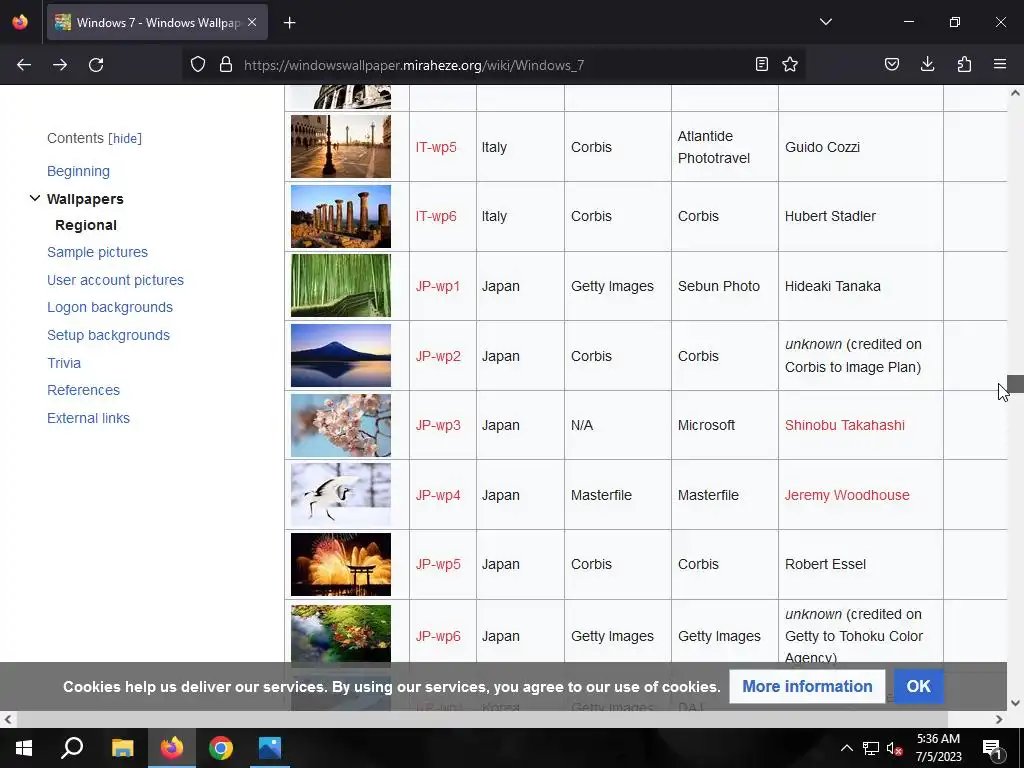Jump to Logon backgrounds section

click(110, 307)
